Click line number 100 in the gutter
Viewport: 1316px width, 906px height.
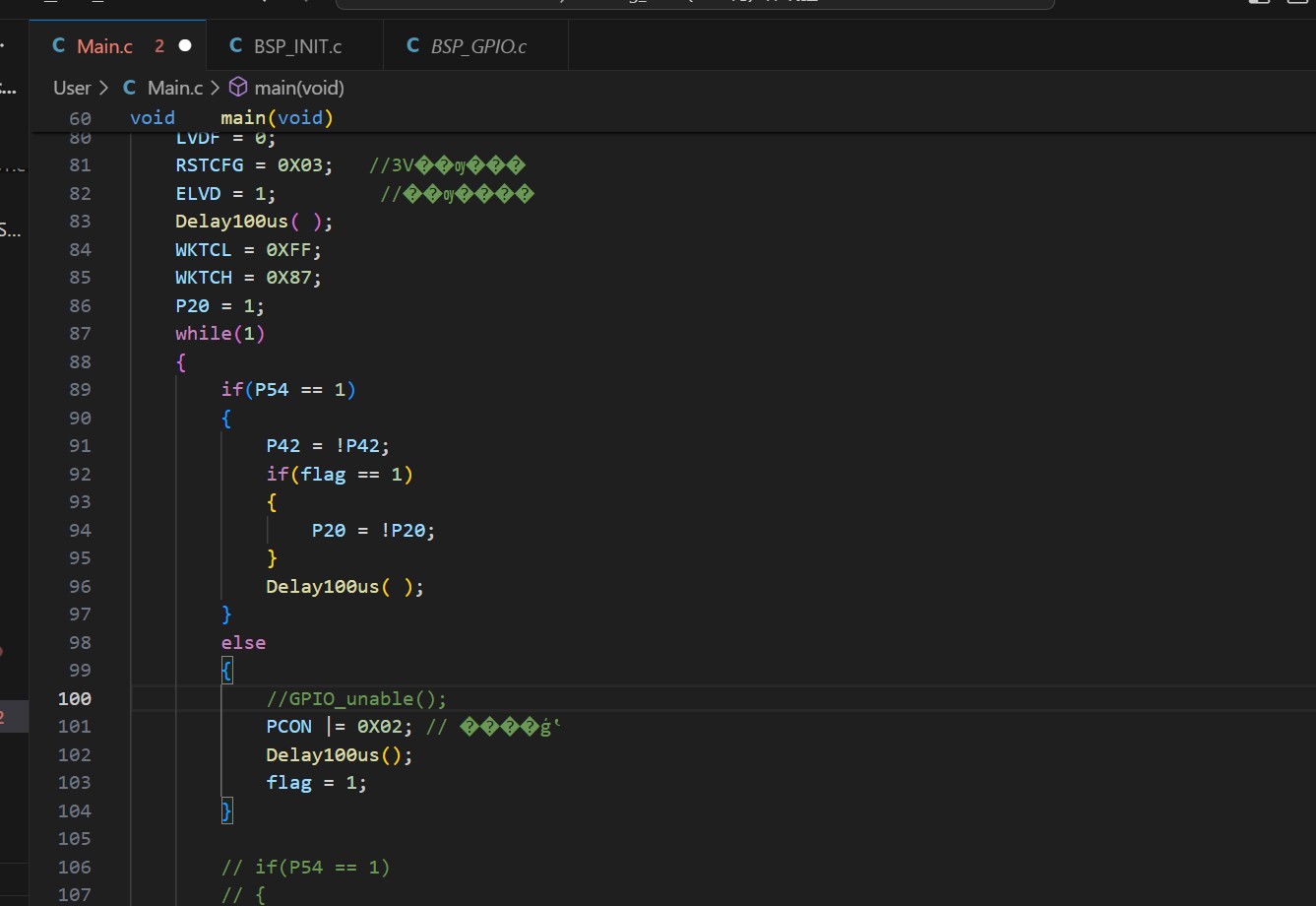[75, 698]
